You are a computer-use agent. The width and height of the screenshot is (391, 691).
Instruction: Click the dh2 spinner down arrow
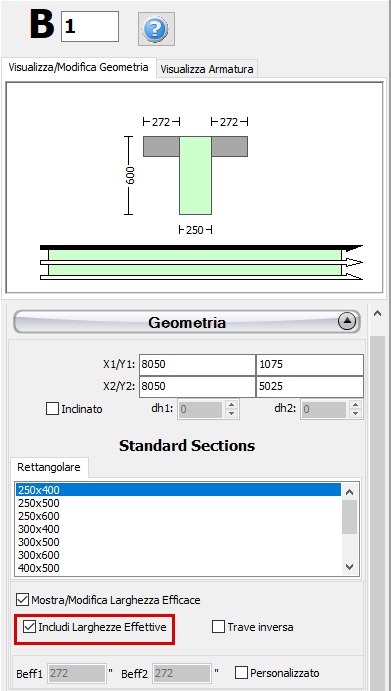(354, 414)
